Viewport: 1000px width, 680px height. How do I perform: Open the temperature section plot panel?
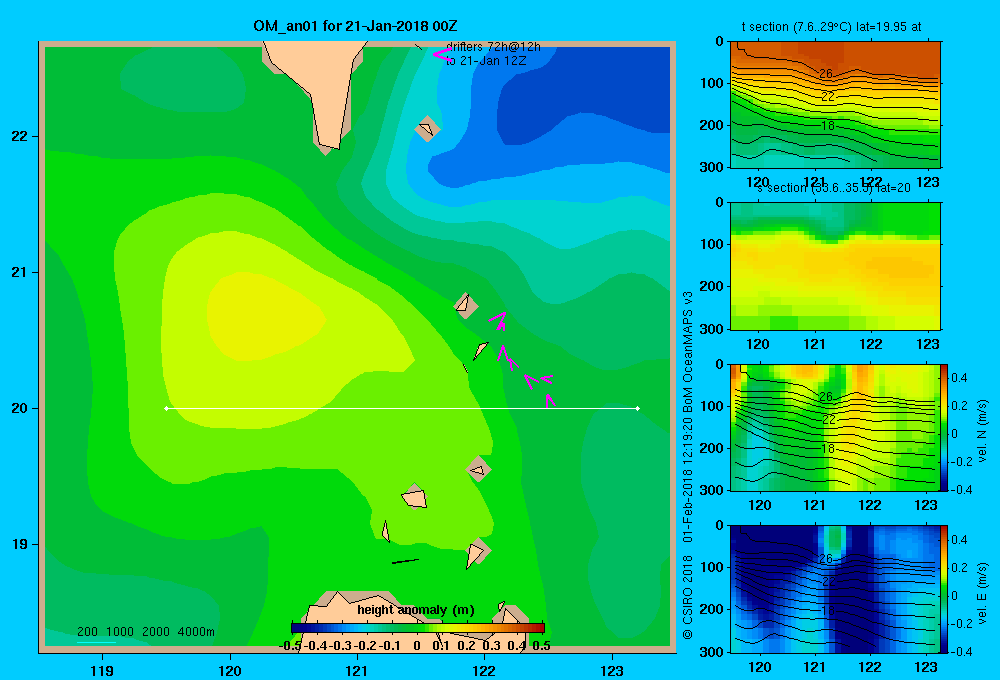click(x=835, y=105)
